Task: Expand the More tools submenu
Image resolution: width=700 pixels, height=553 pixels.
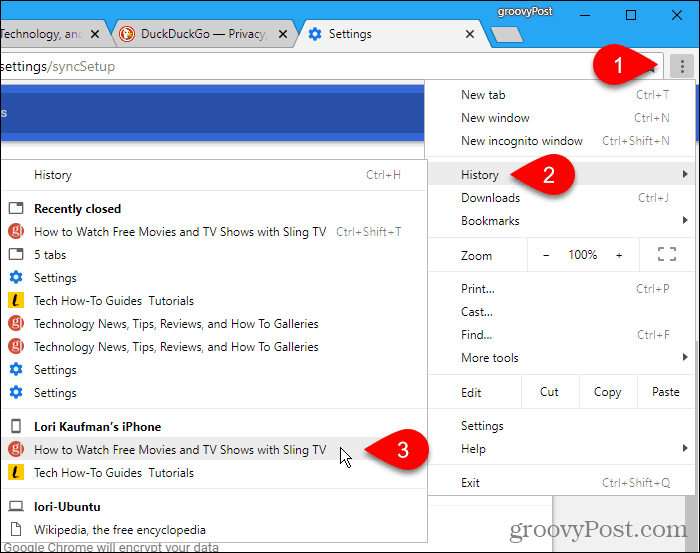Action: 561,358
